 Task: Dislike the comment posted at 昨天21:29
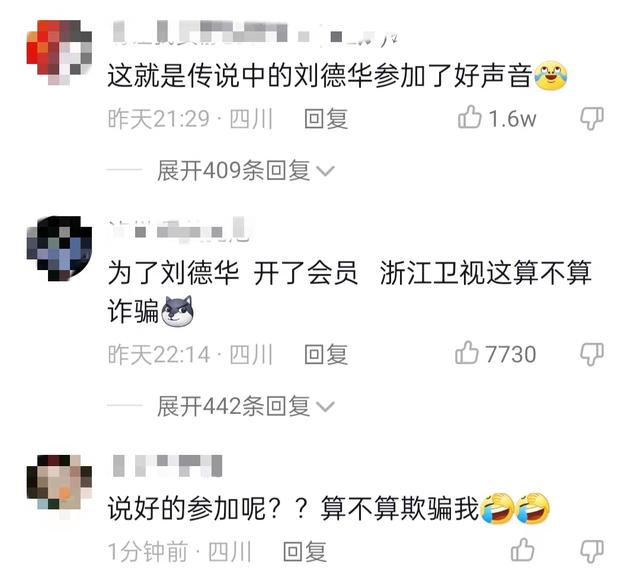click(x=592, y=119)
